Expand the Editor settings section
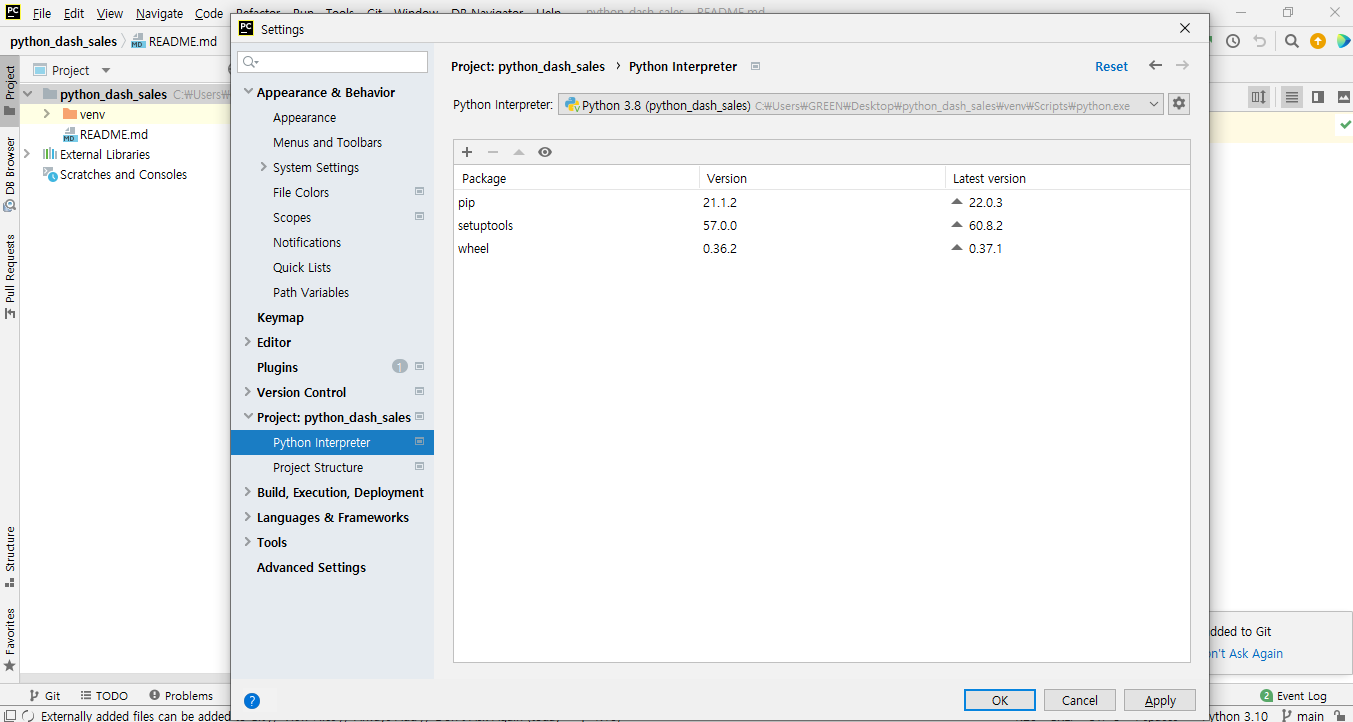This screenshot has width=1353, height=722. click(248, 342)
